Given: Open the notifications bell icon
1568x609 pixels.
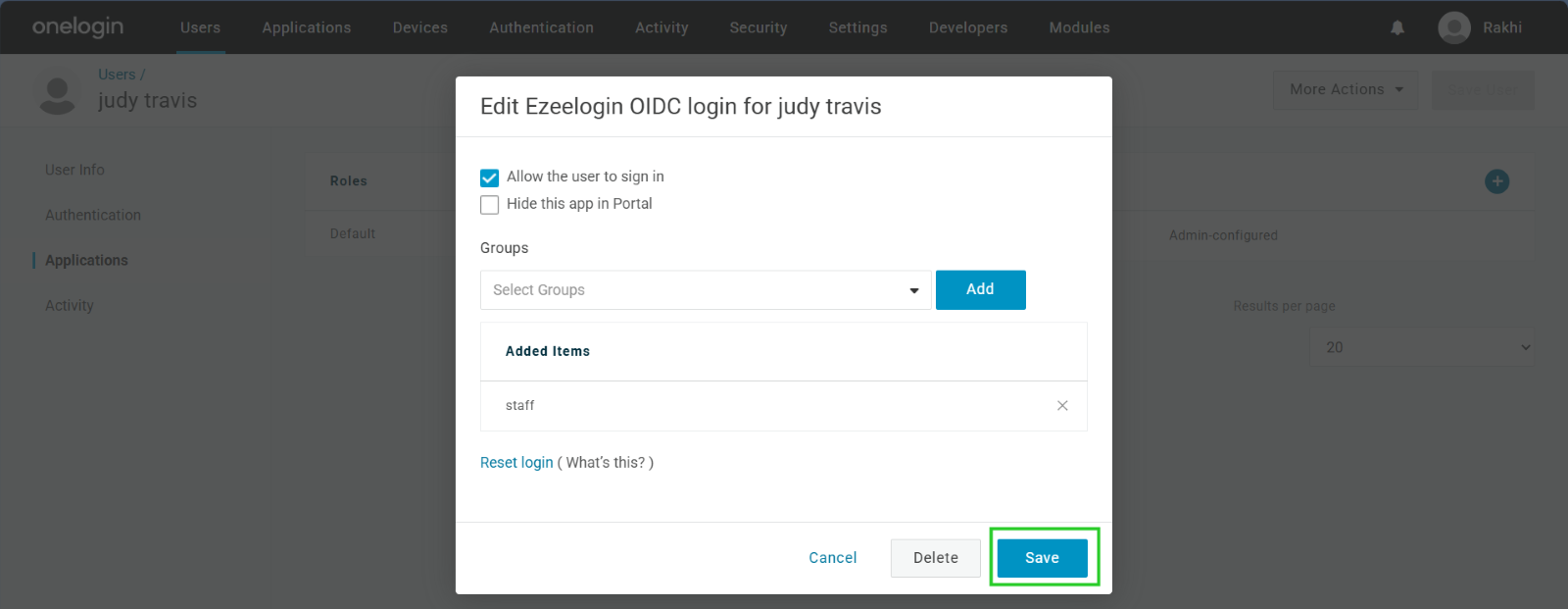Looking at the screenshot, I should [x=1397, y=27].
